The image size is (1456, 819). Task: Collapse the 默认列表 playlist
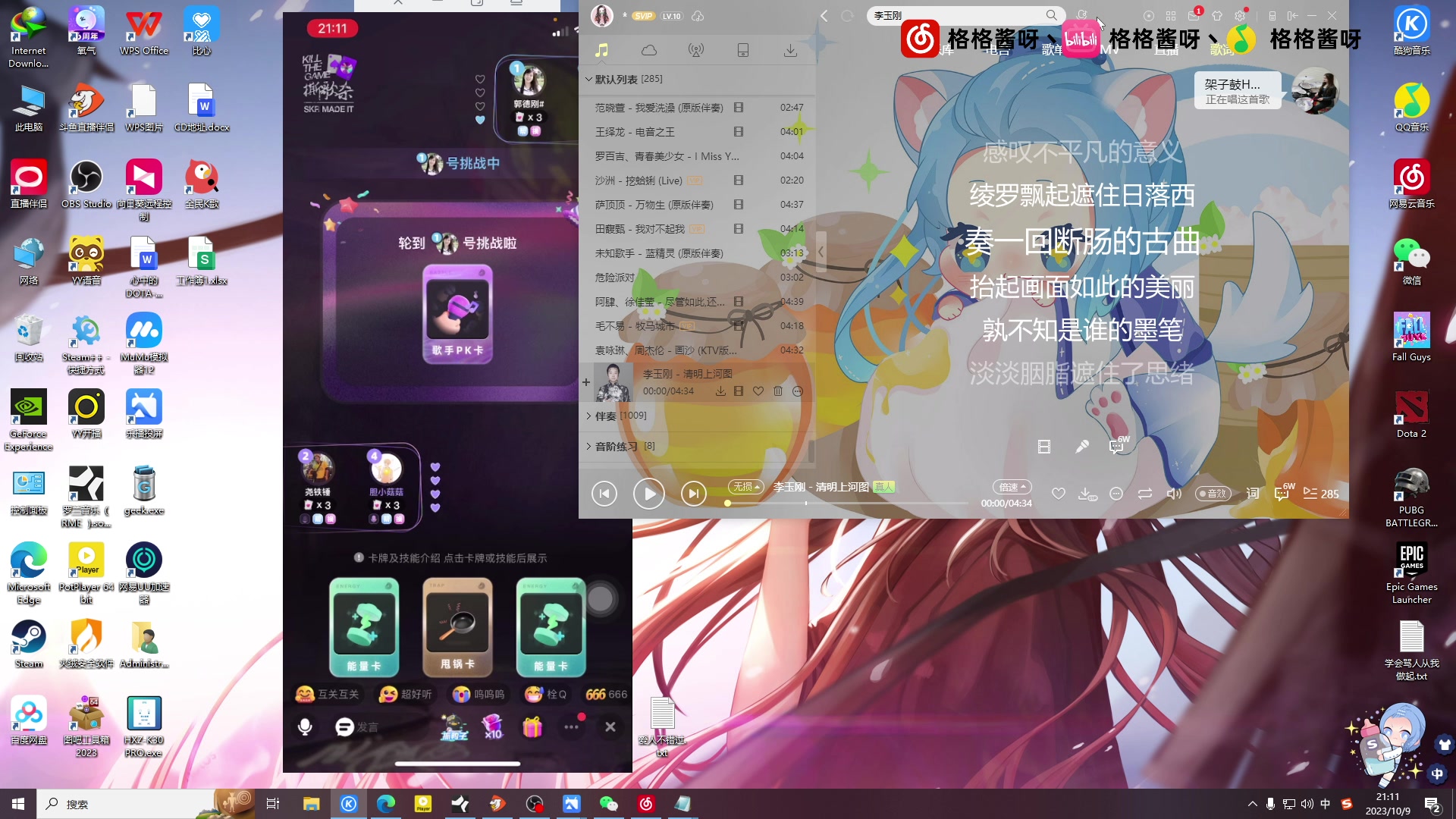588,79
